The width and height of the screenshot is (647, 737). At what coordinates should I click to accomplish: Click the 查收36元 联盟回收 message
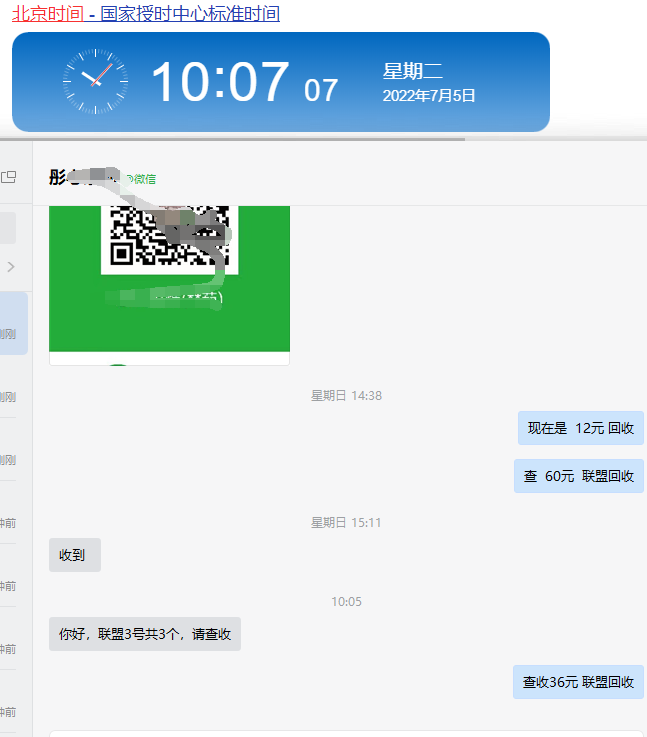click(577, 682)
